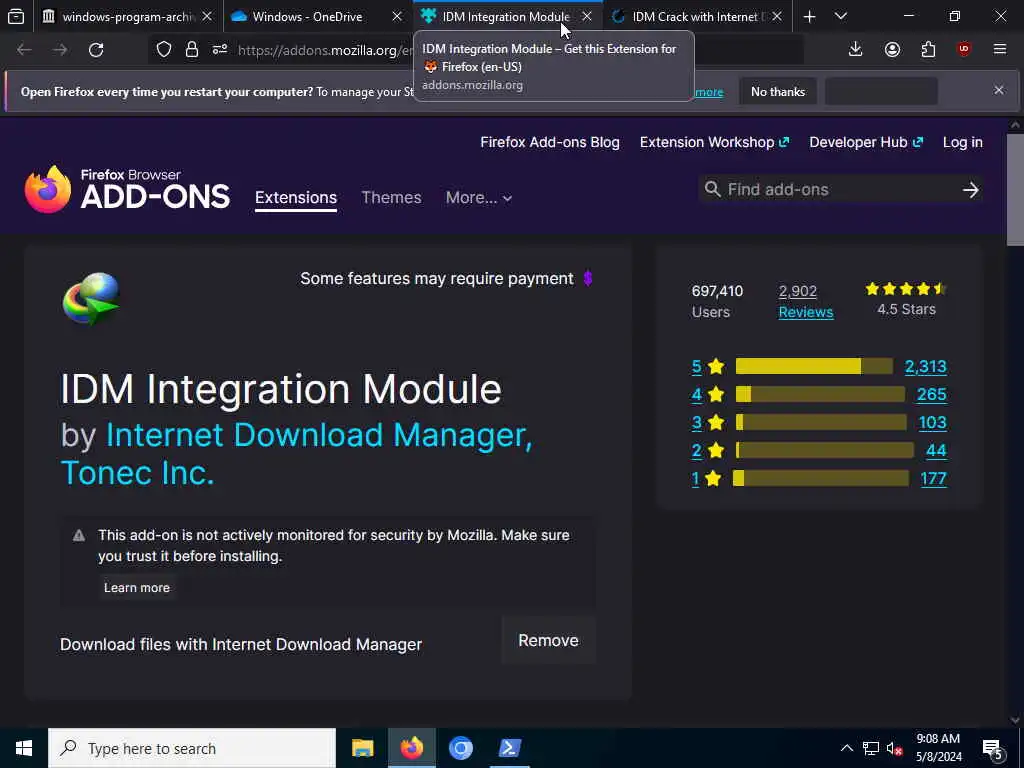This screenshot has width=1024, height=768.
Task: Open site permissions icon in address bar
Action: pyautogui.click(x=220, y=50)
